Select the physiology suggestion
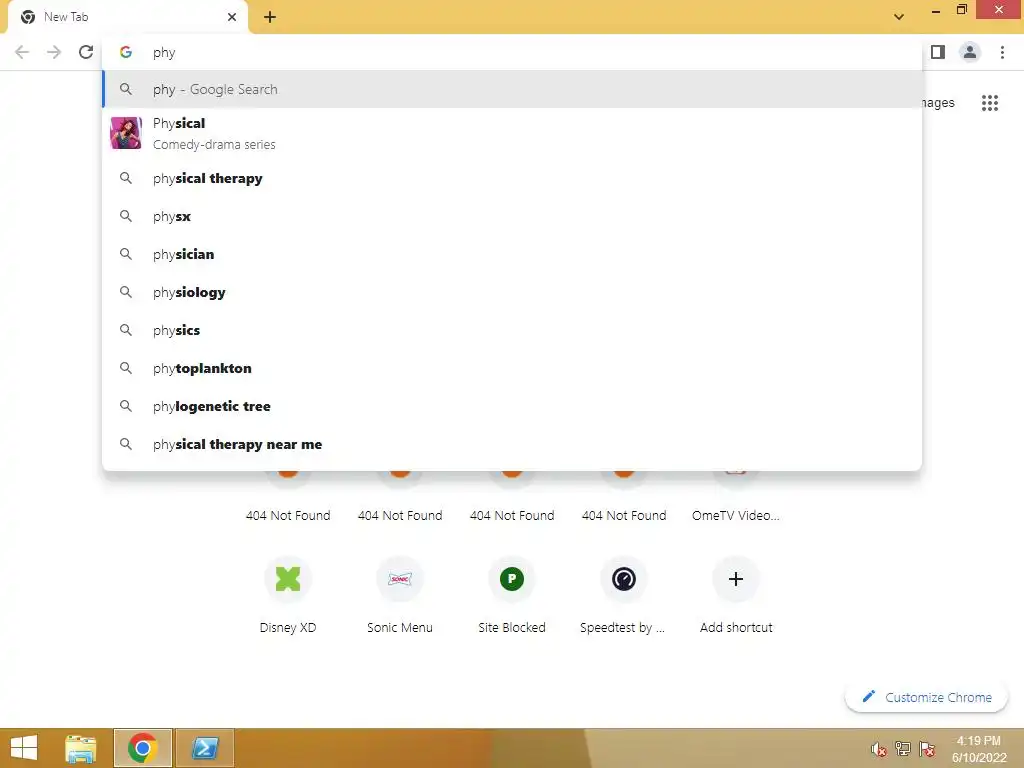The image size is (1024, 768). [512, 292]
